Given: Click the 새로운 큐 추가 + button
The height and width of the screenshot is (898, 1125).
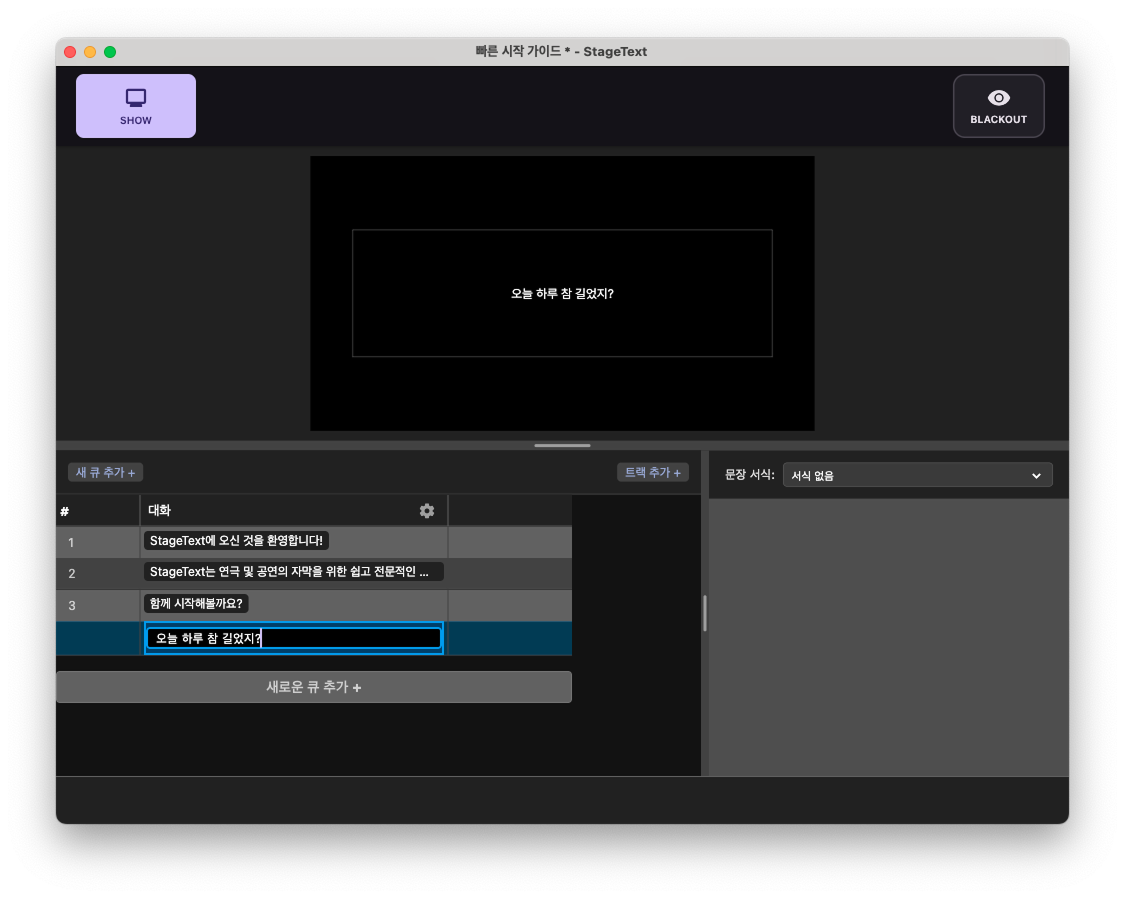Looking at the screenshot, I should pos(314,687).
